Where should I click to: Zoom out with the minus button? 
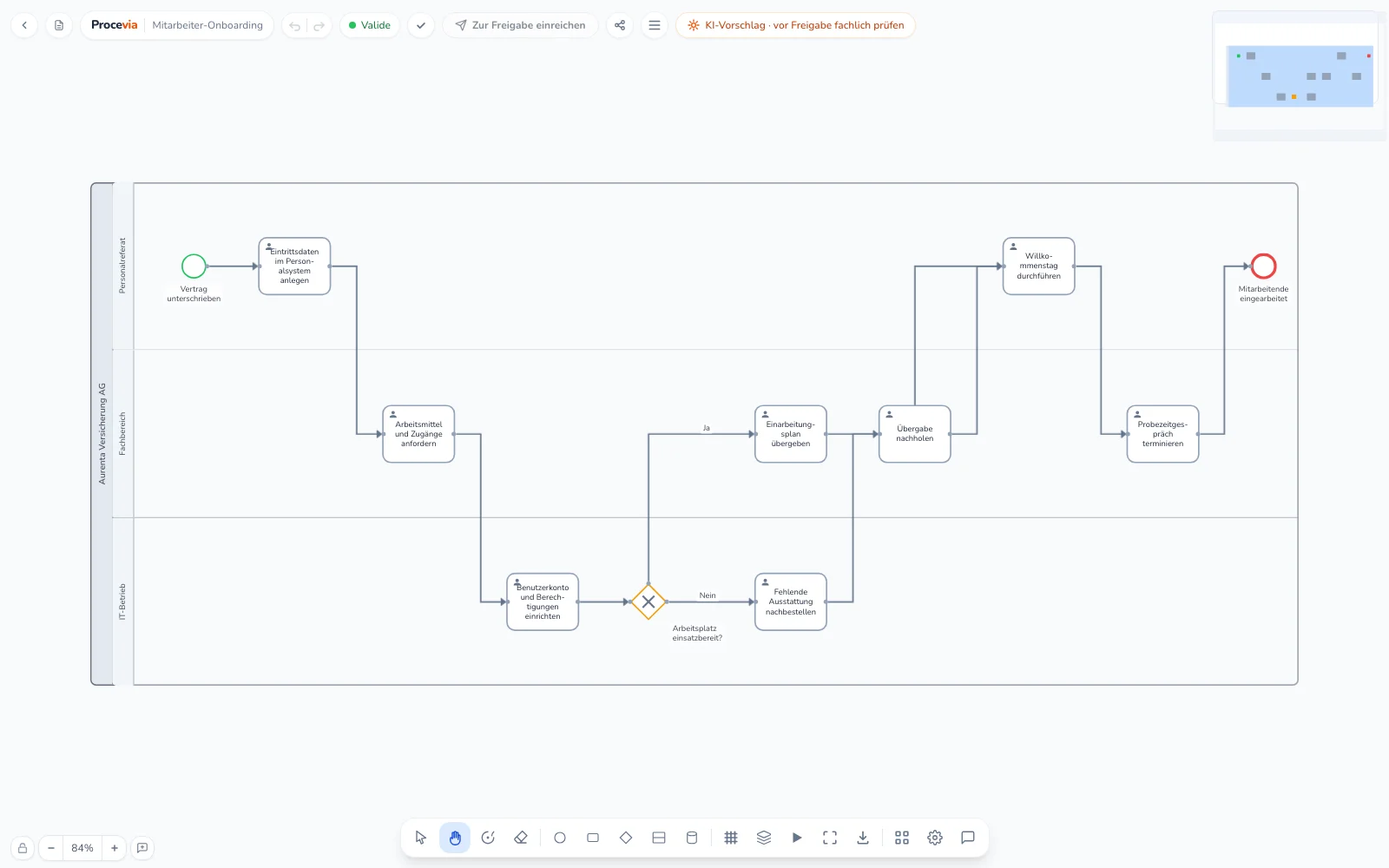[51, 848]
